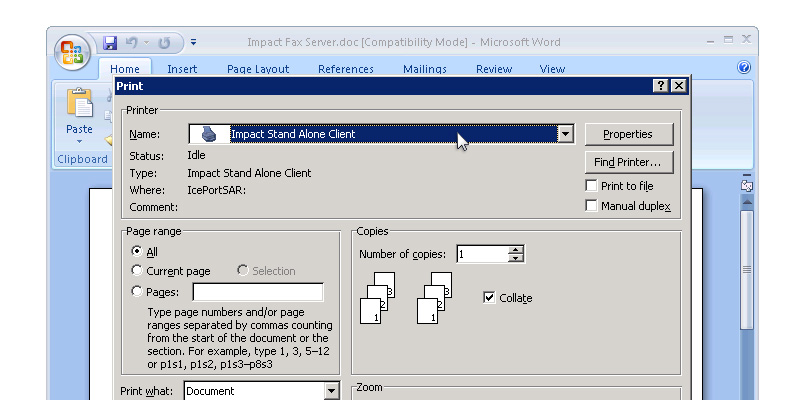Screen dimensions: 800x400
Task: Select the Current page radio button
Action: pyautogui.click(x=137, y=271)
